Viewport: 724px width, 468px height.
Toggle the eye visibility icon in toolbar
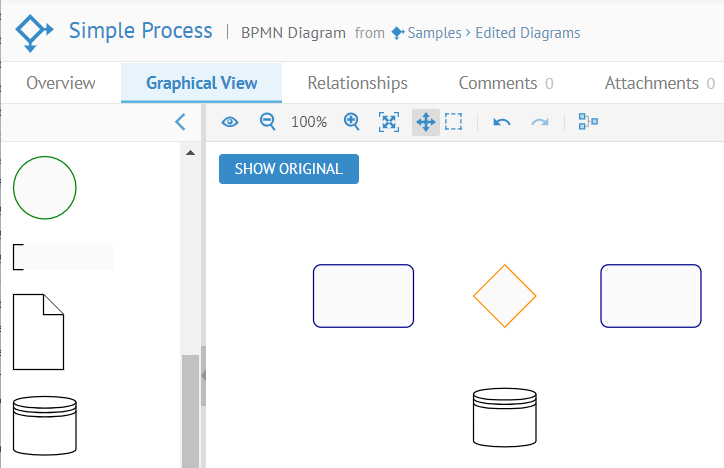point(230,122)
